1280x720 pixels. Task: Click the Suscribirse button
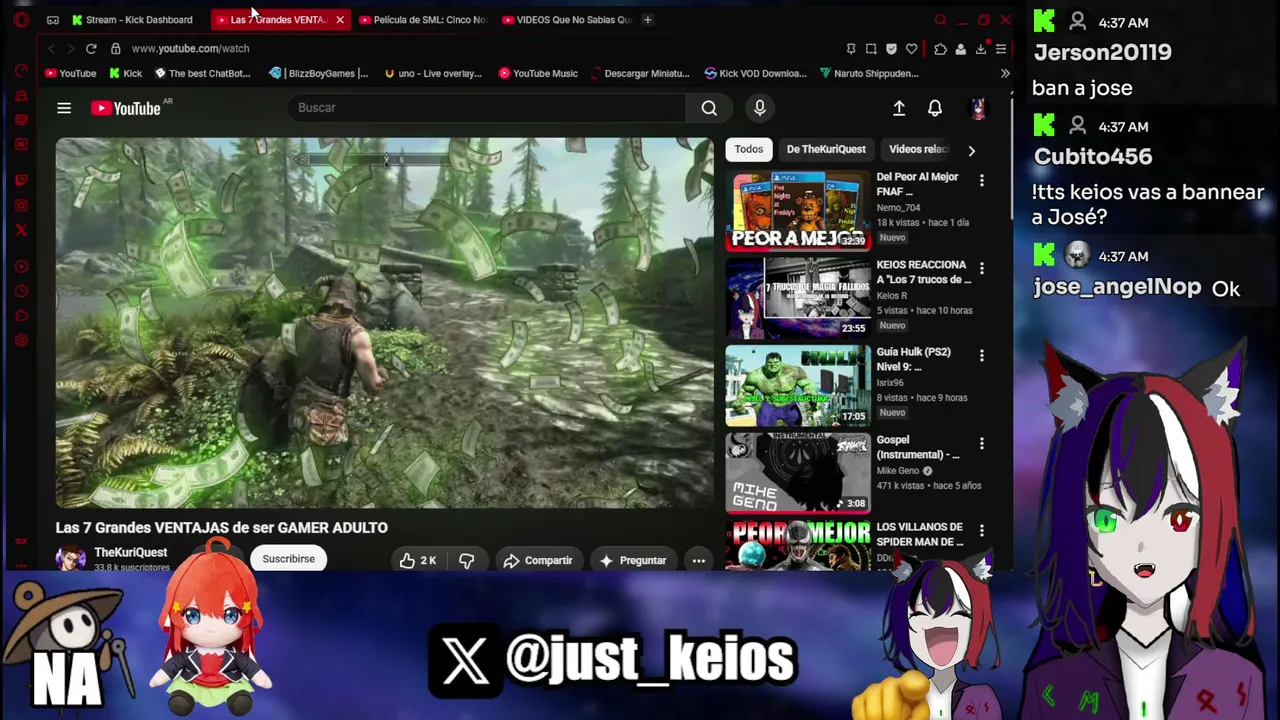(x=289, y=559)
